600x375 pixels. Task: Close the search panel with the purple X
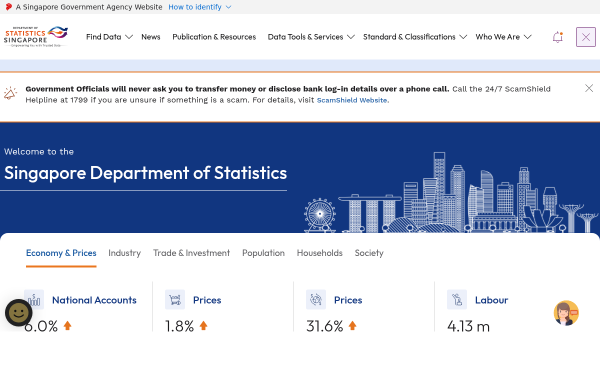click(x=586, y=37)
